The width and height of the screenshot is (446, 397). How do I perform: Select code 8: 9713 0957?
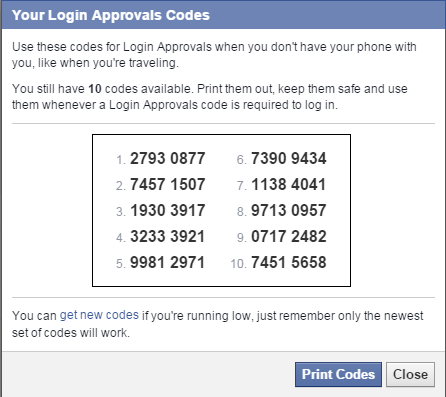click(x=289, y=210)
